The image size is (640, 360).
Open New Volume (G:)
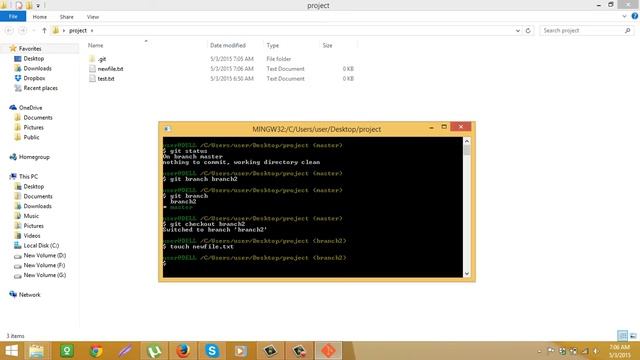pyautogui.click(x=44, y=275)
